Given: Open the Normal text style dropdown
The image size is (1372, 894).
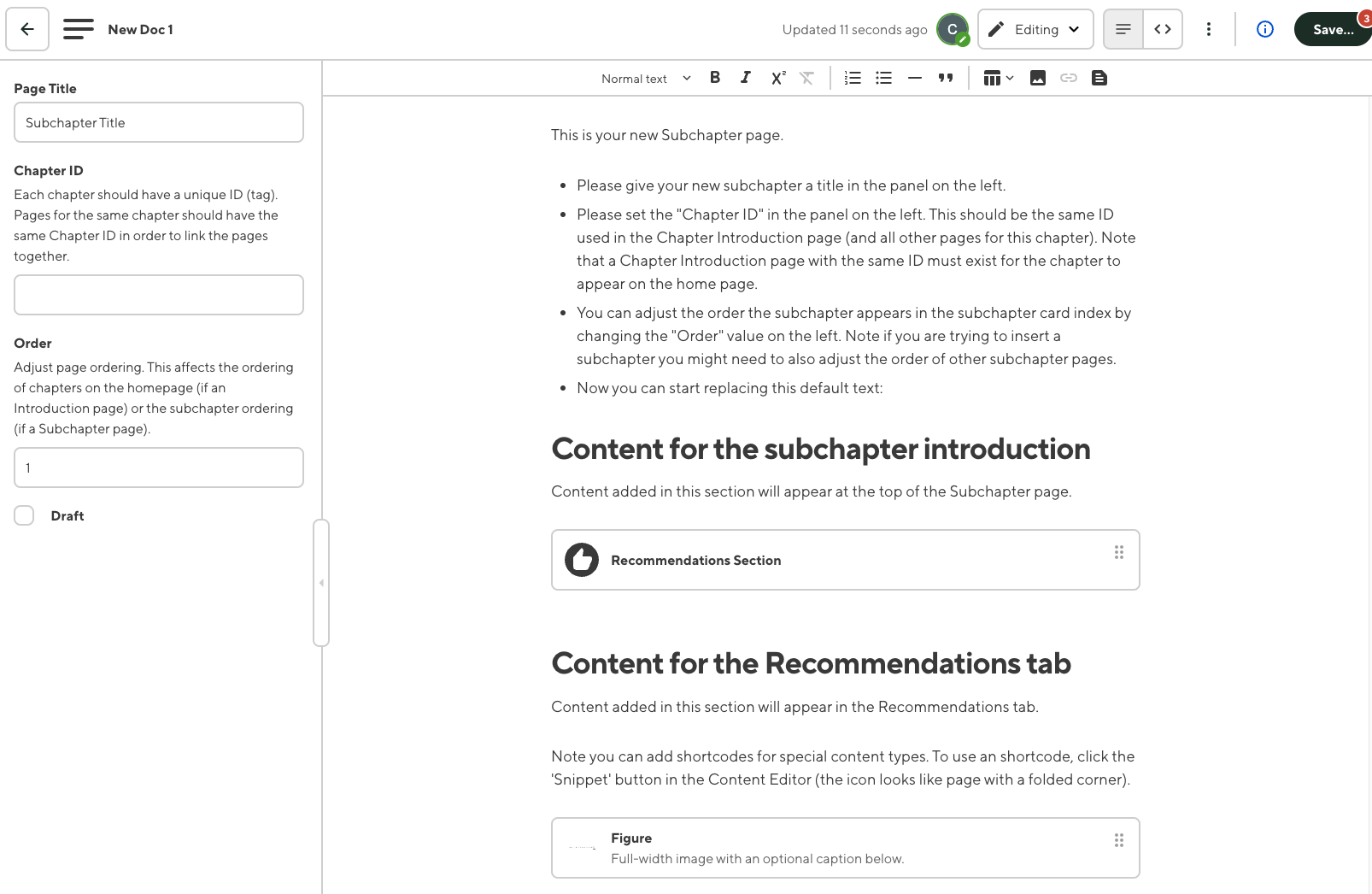Looking at the screenshot, I should [646, 79].
